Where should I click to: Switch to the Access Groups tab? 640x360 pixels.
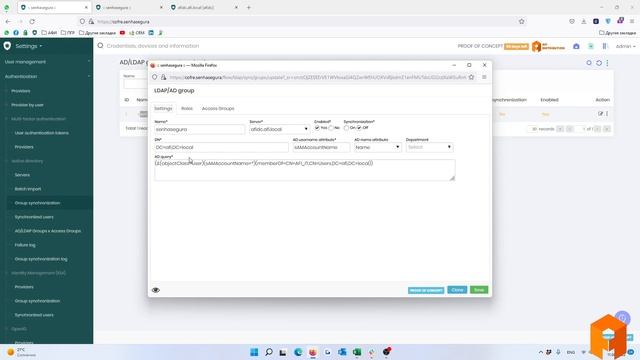tap(218, 109)
